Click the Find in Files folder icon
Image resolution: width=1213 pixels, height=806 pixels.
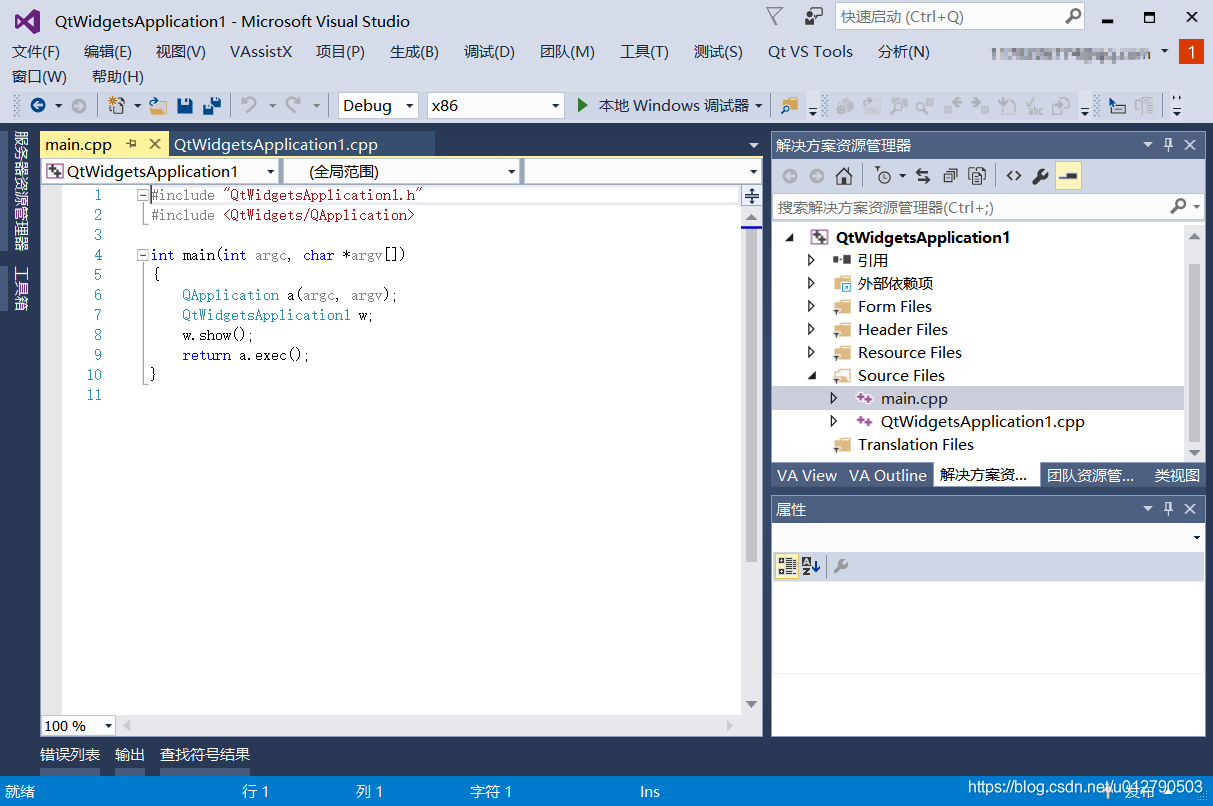(790, 105)
